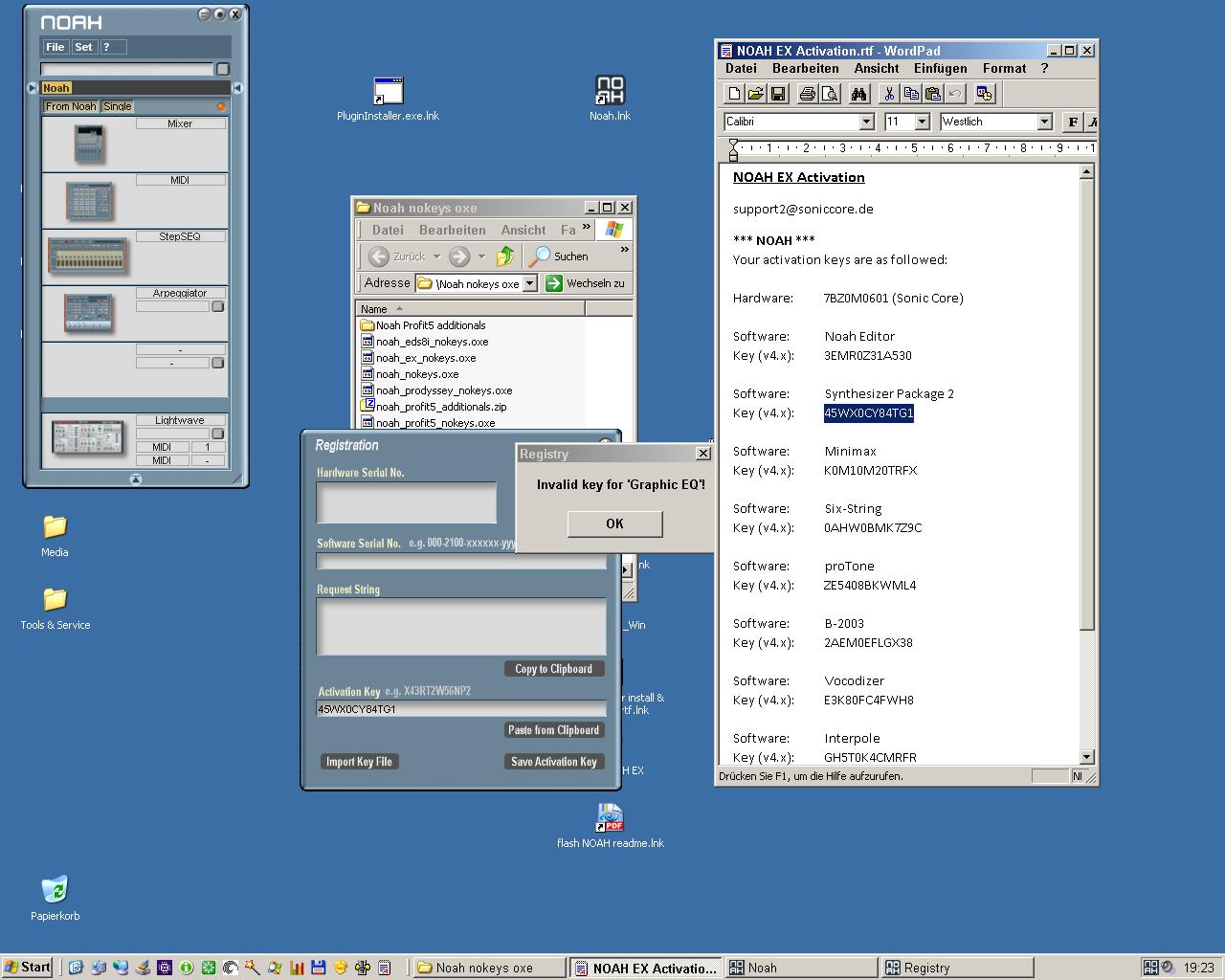
Task: Open the Bearbeiten menu in WordPad
Action: 806,68
